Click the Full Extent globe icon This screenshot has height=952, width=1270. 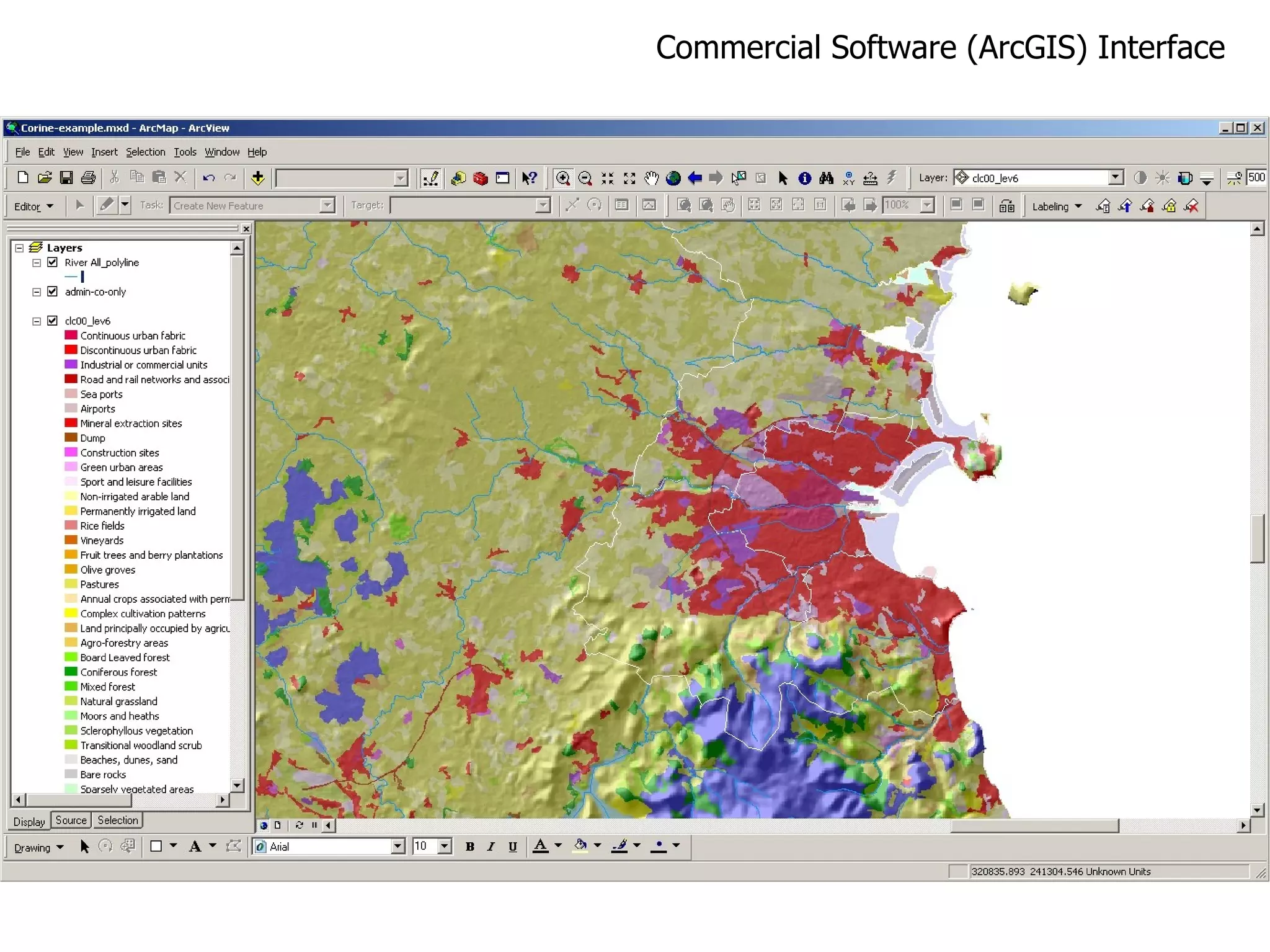[x=673, y=179]
